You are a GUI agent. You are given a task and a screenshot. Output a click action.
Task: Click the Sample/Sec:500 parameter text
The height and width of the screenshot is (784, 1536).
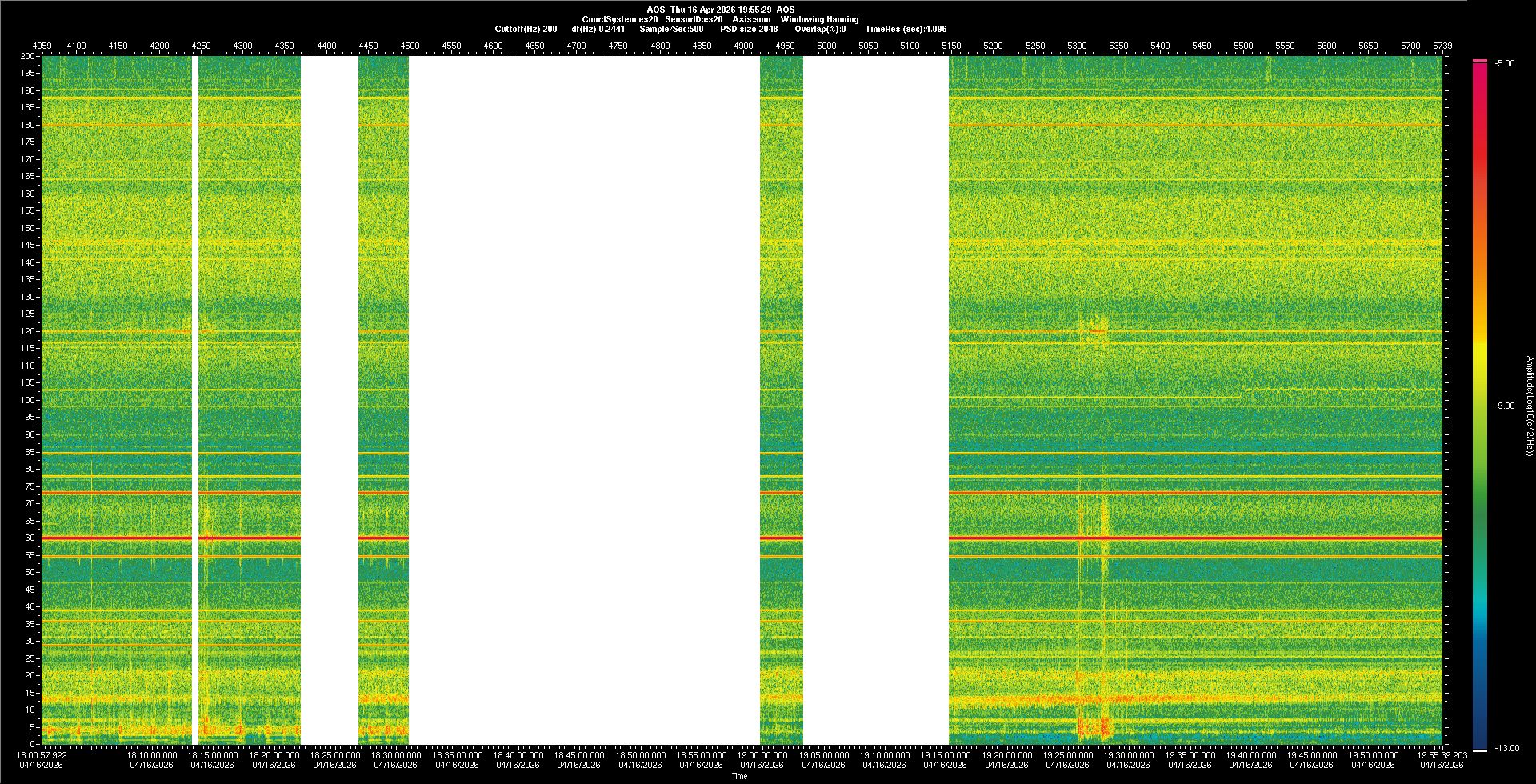coord(671,29)
